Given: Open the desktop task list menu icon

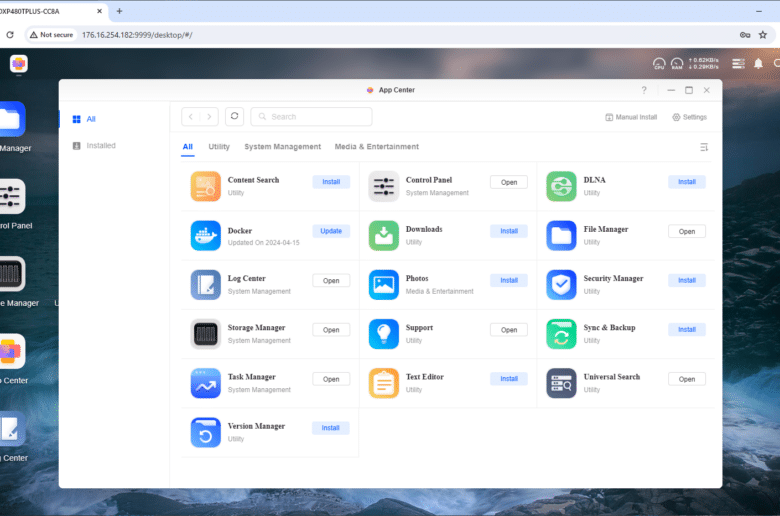Looking at the screenshot, I should (x=738, y=64).
